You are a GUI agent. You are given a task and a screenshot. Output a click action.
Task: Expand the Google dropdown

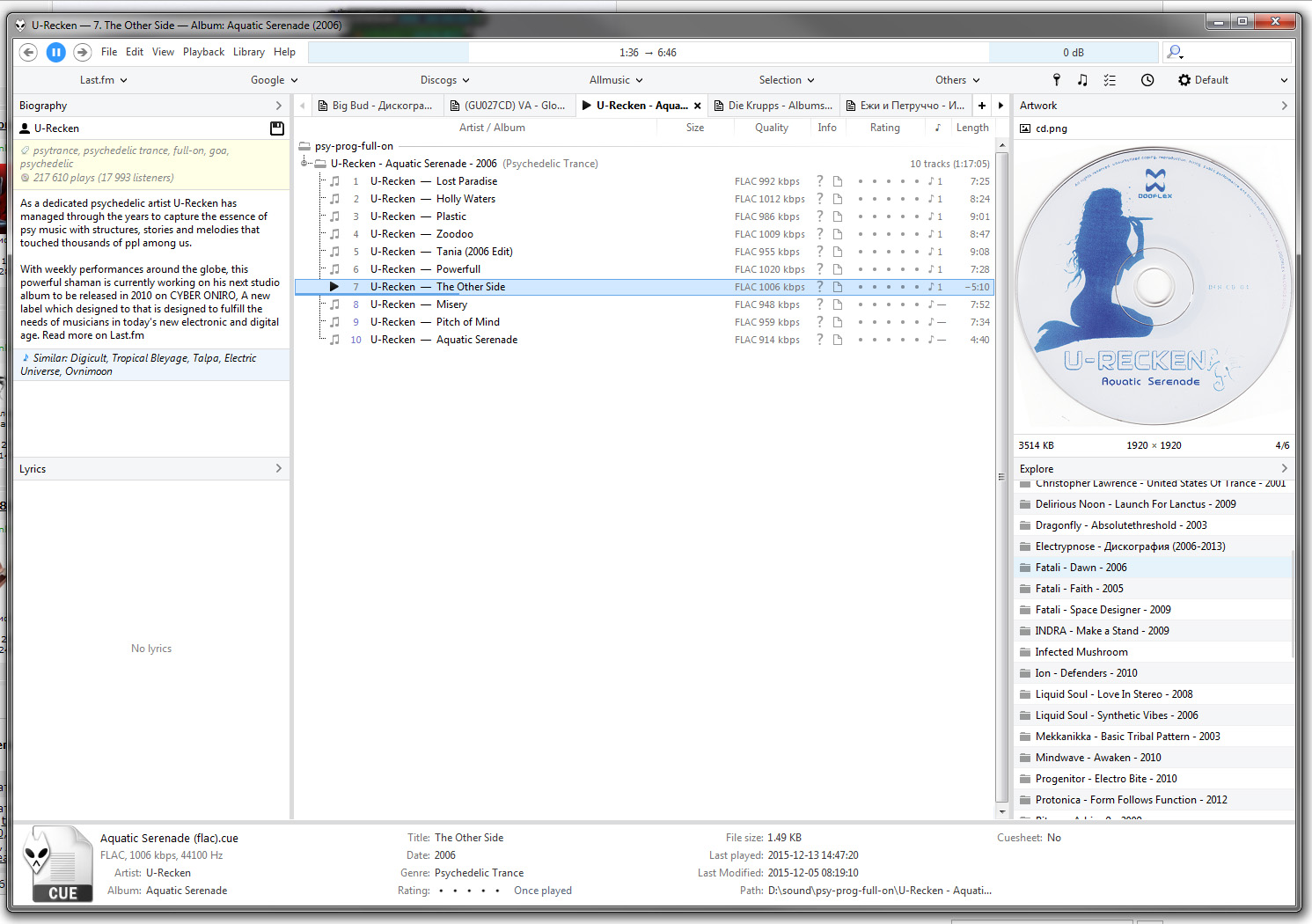275,80
